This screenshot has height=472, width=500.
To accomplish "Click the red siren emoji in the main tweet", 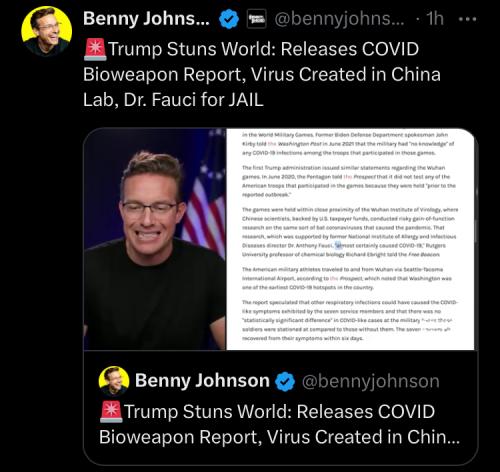I will (x=95, y=49).
